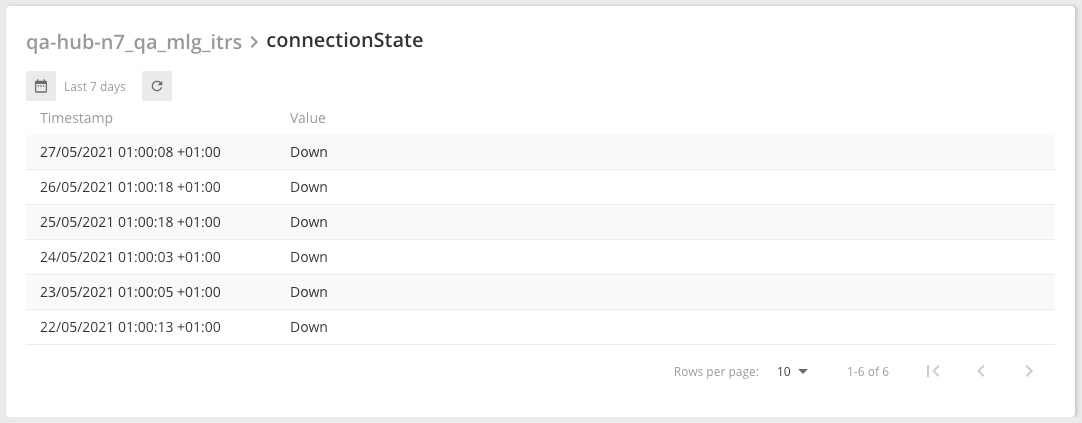1082x423 pixels.
Task: Click the connectionState breadcrumb title
Action: (344, 40)
